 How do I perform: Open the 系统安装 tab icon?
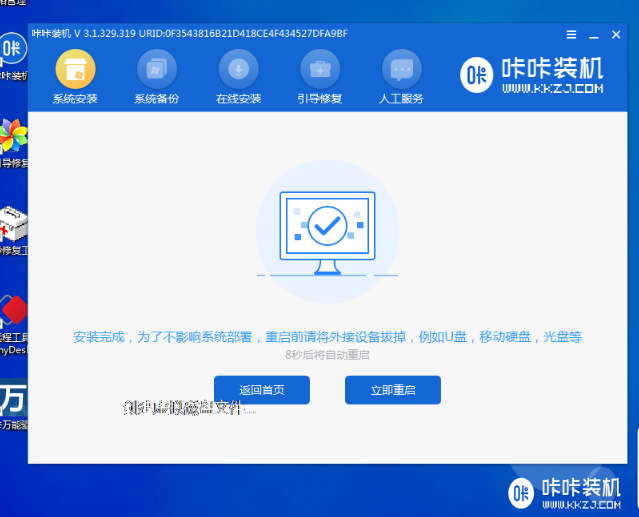[x=75, y=69]
